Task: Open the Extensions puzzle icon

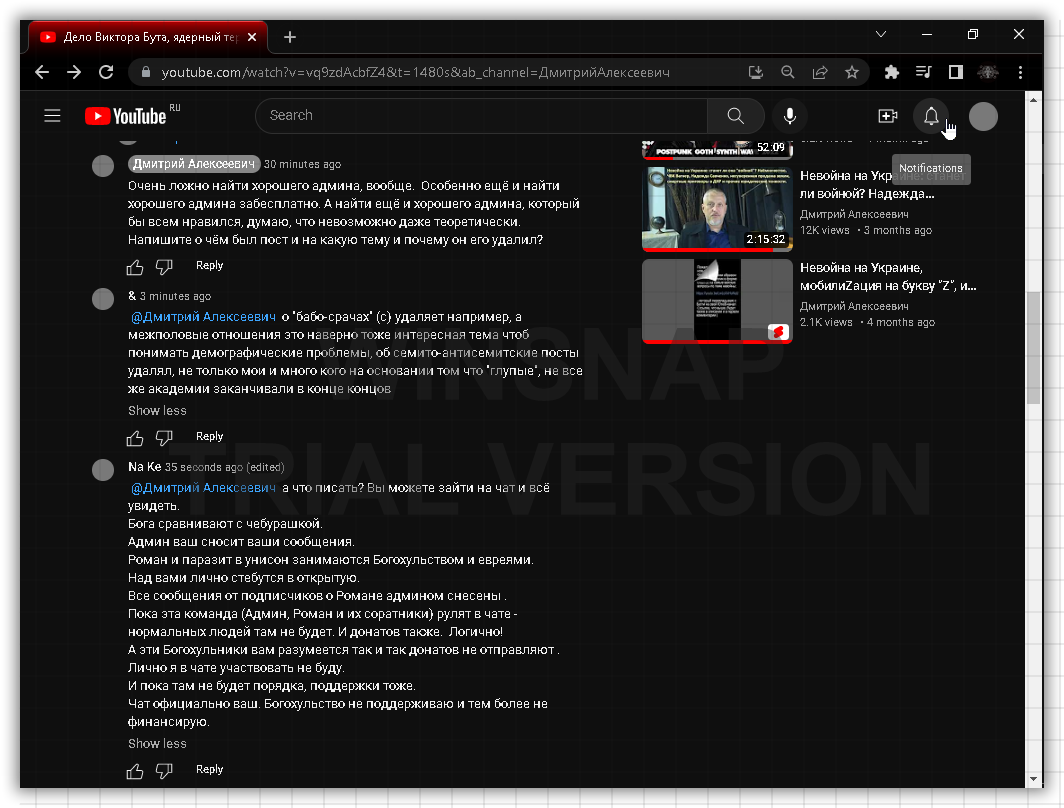Action: tap(892, 72)
